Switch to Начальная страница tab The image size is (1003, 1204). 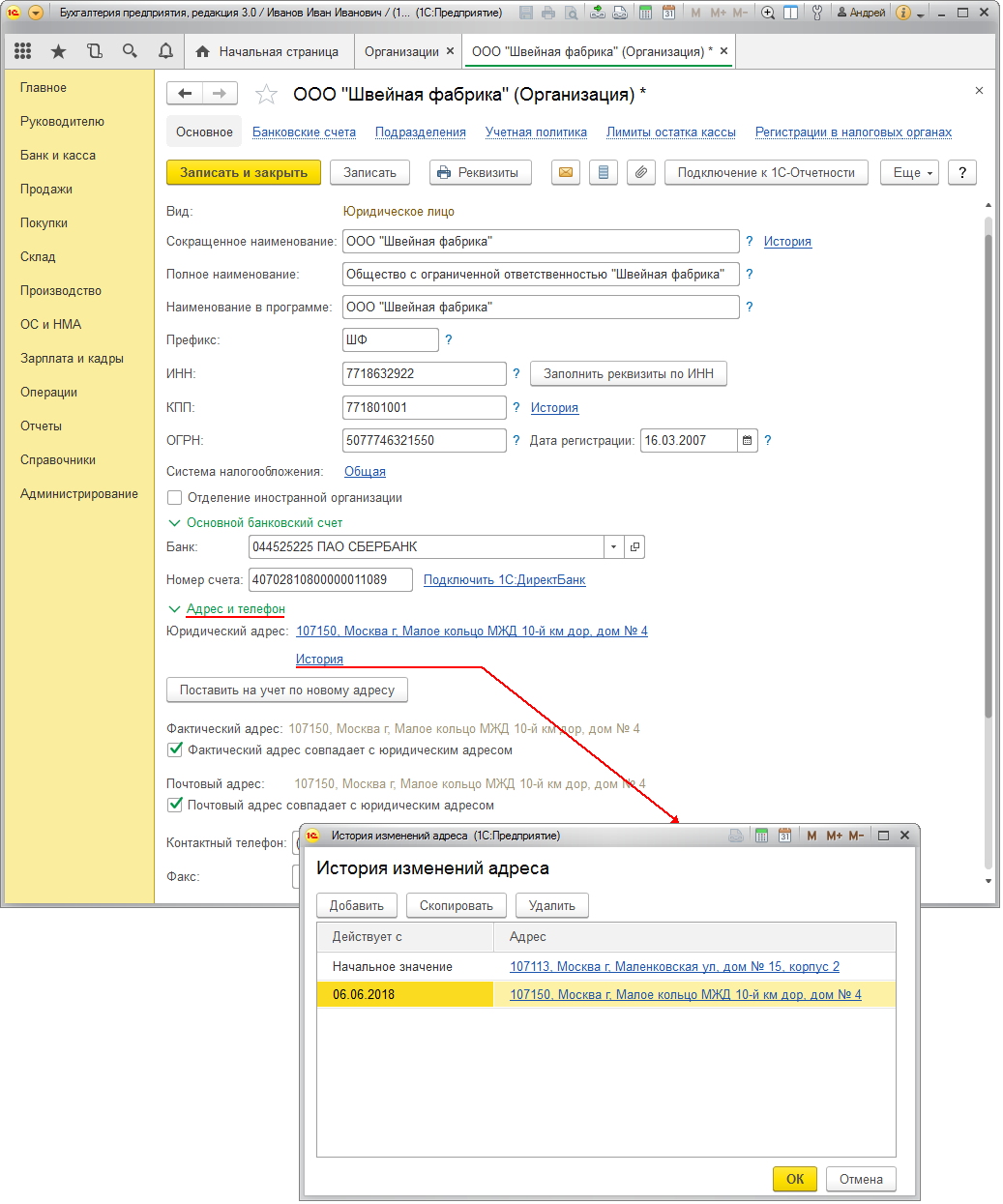click(267, 51)
